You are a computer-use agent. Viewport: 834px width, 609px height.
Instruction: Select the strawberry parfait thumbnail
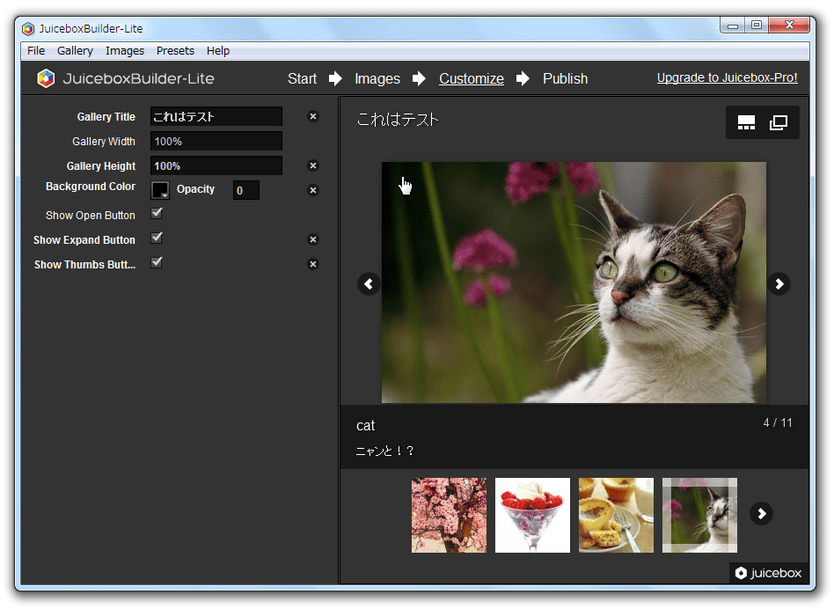pos(532,515)
